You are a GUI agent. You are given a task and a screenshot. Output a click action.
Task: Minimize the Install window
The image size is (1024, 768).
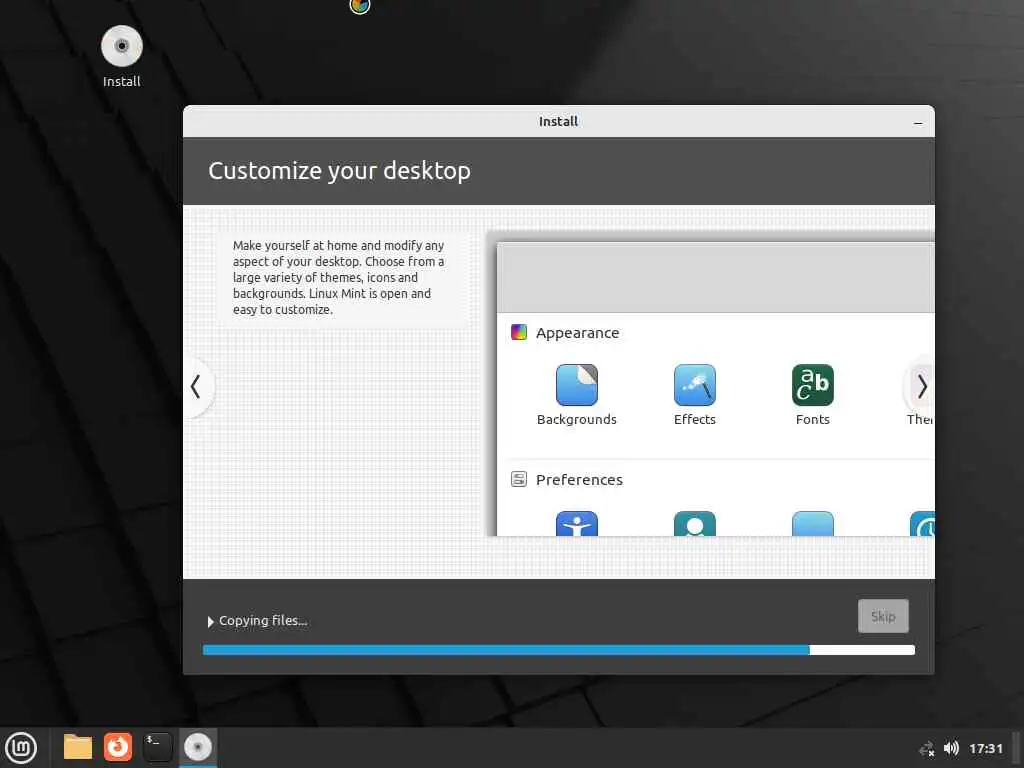coord(918,122)
